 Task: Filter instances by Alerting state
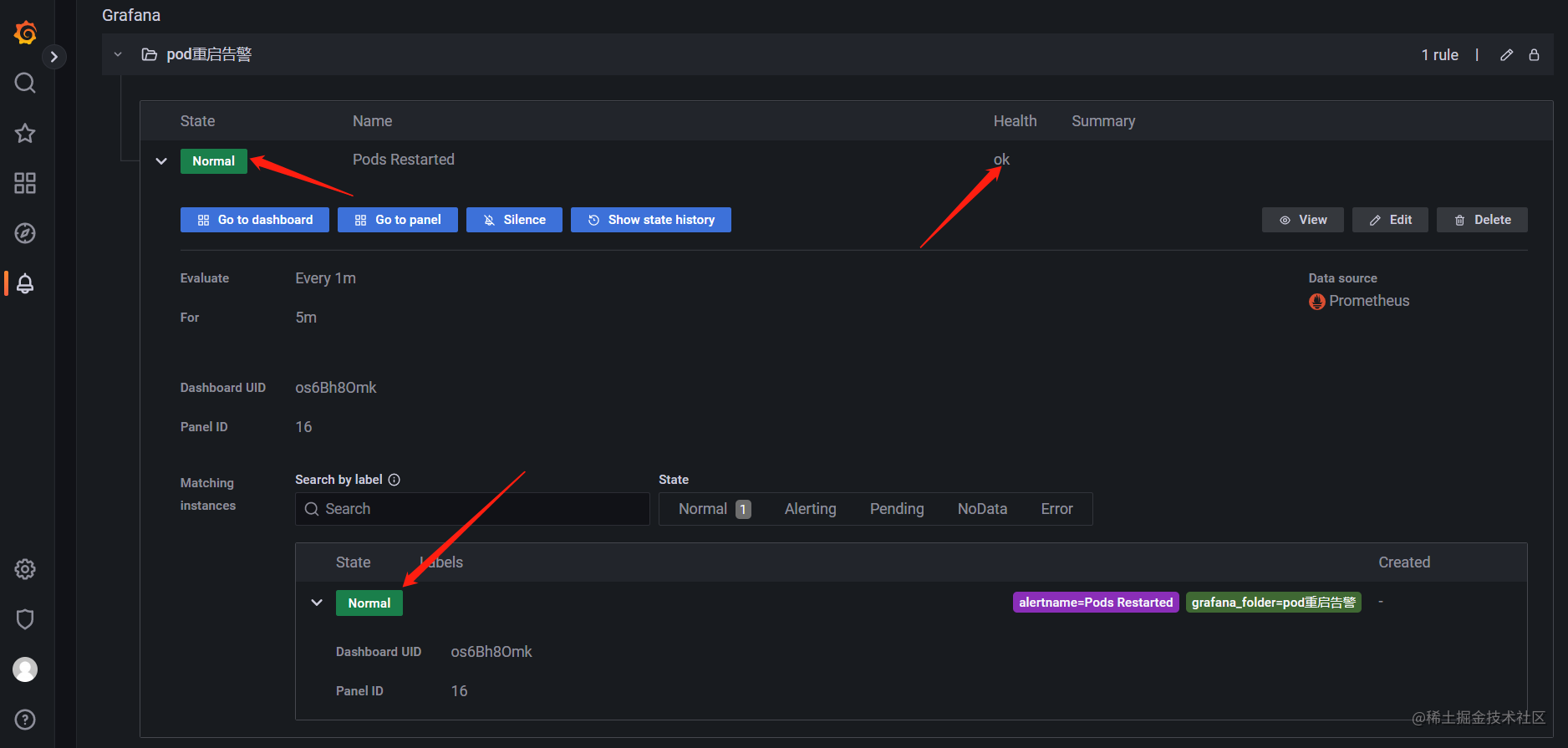tap(811, 509)
